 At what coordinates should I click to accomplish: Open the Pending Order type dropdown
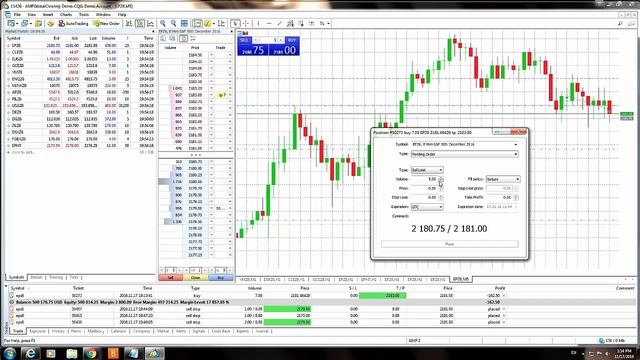[464, 154]
